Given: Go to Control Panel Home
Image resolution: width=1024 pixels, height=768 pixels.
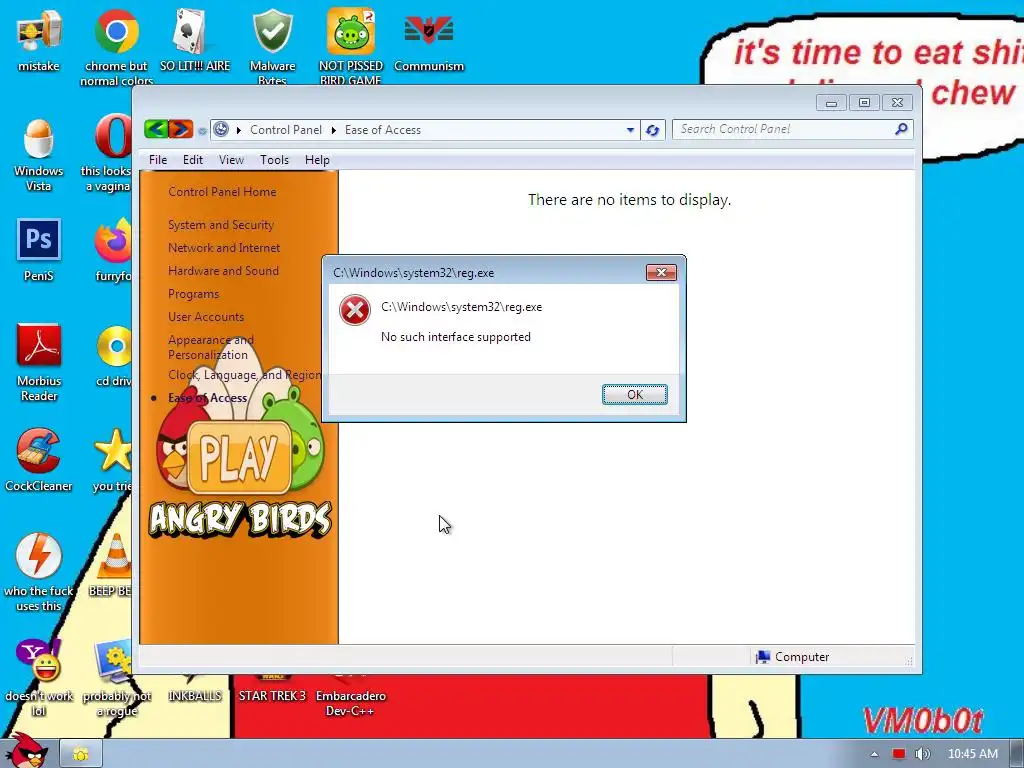Looking at the screenshot, I should coord(222,191).
